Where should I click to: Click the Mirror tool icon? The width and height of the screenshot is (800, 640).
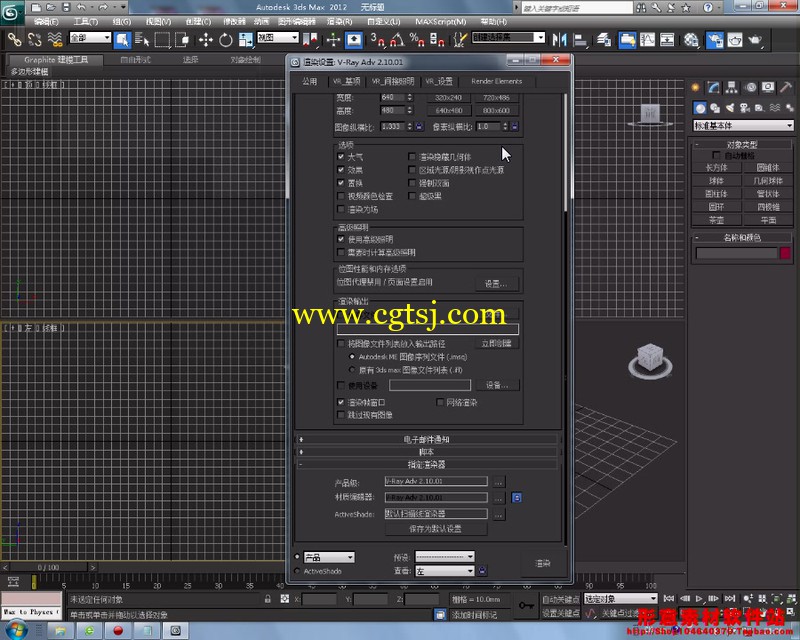(x=559, y=39)
